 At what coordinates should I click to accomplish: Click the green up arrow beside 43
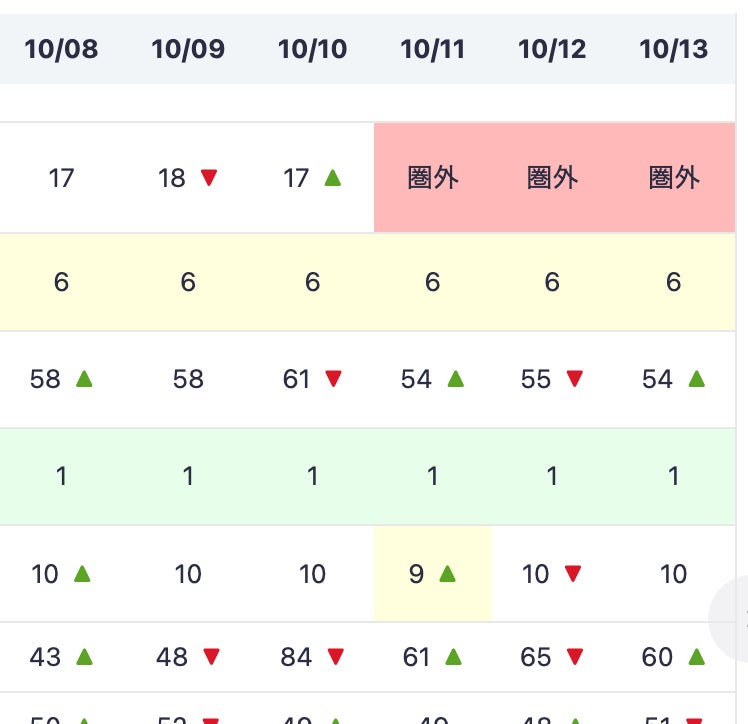pyautogui.click(x=84, y=657)
